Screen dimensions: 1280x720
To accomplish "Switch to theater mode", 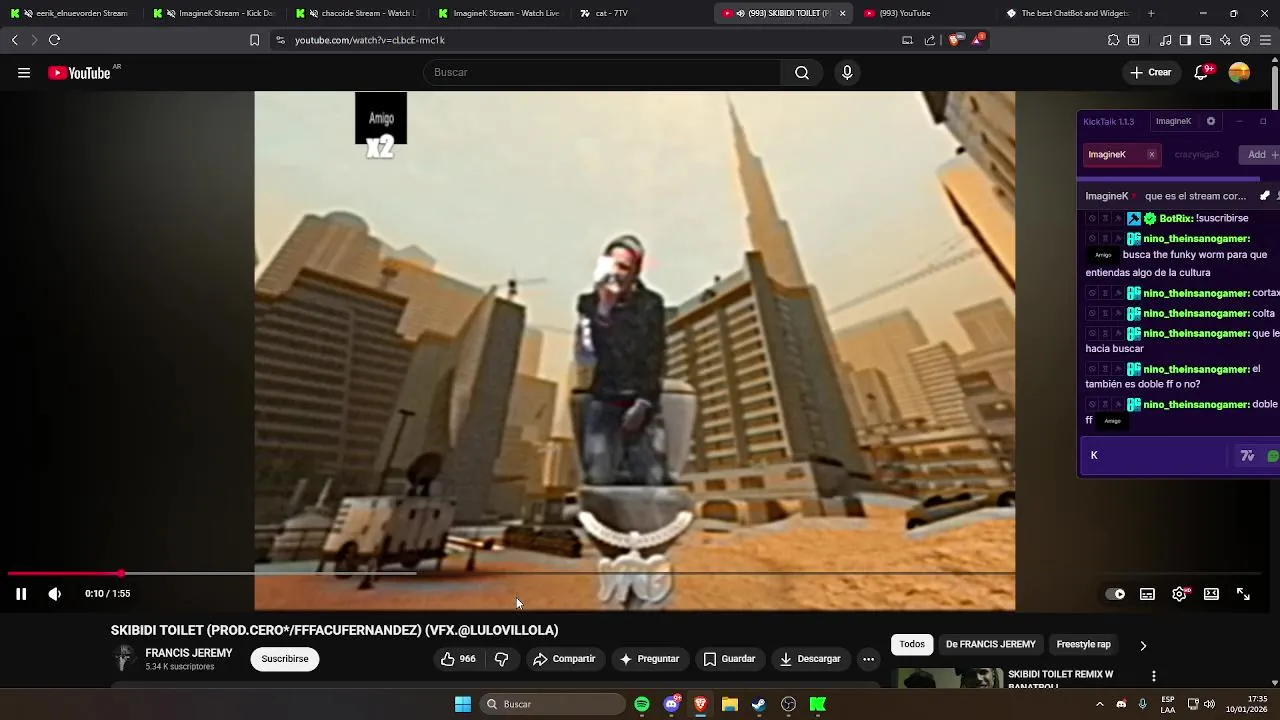I will click(x=1211, y=594).
